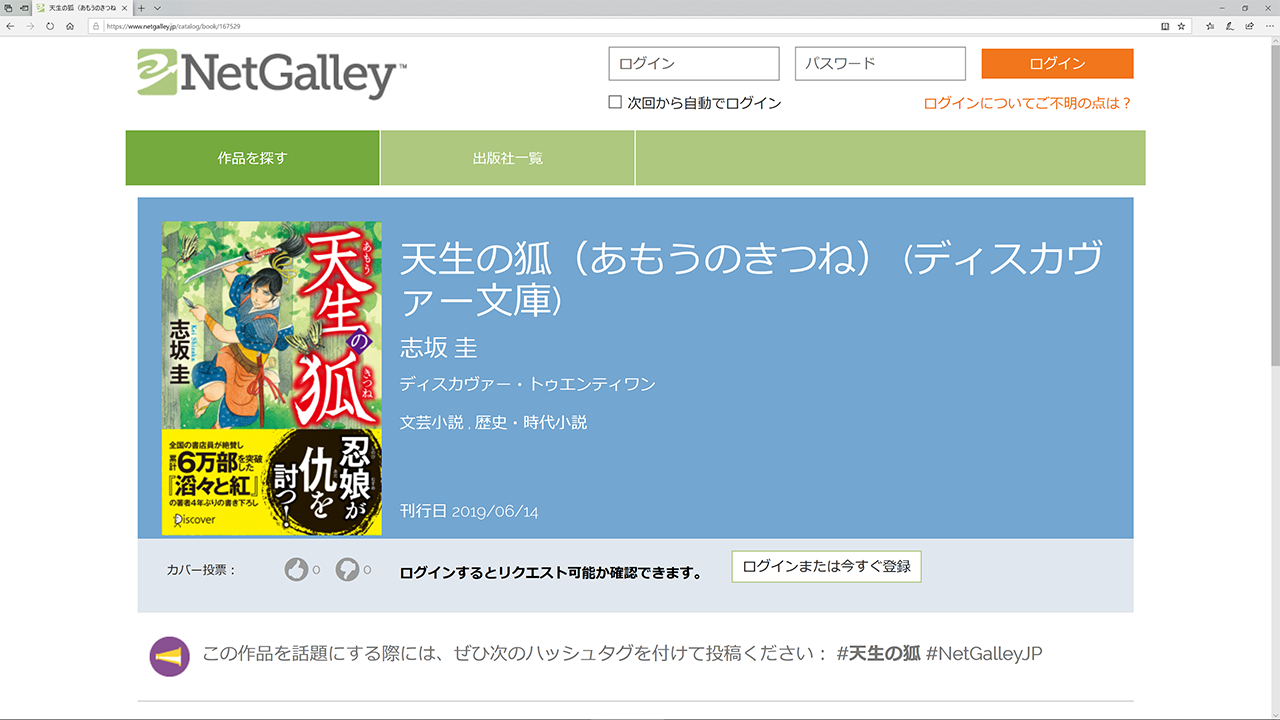Open the 作品を探す menu tab
Image resolution: width=1280 pixels, height=720 pixels.
tap(252, 158)
